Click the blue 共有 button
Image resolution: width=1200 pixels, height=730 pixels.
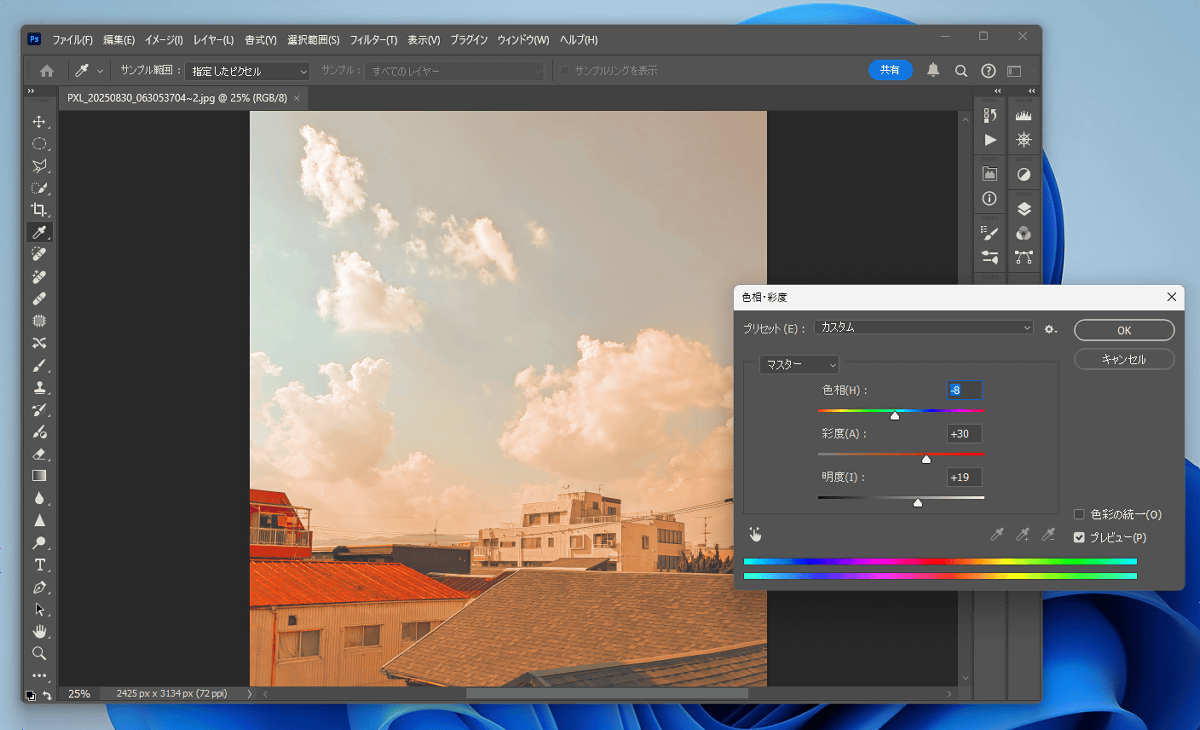[x=890, y=70]
